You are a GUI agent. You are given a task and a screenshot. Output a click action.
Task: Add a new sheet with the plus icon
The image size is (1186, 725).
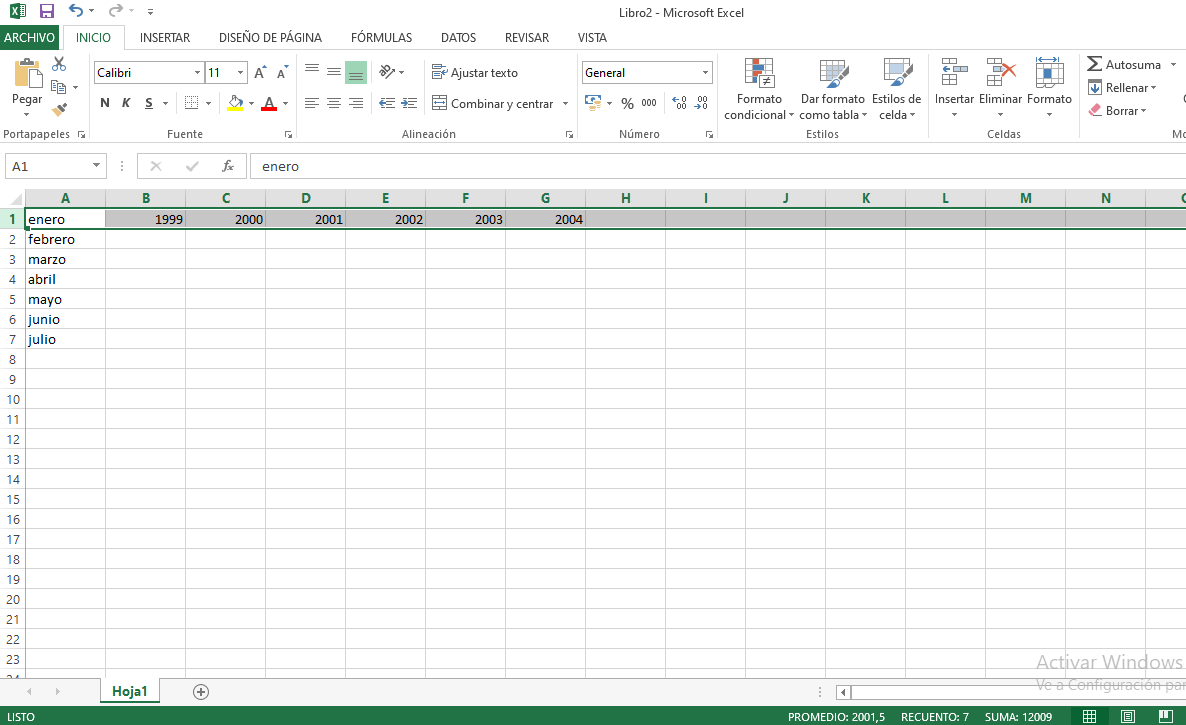point(200,692)
